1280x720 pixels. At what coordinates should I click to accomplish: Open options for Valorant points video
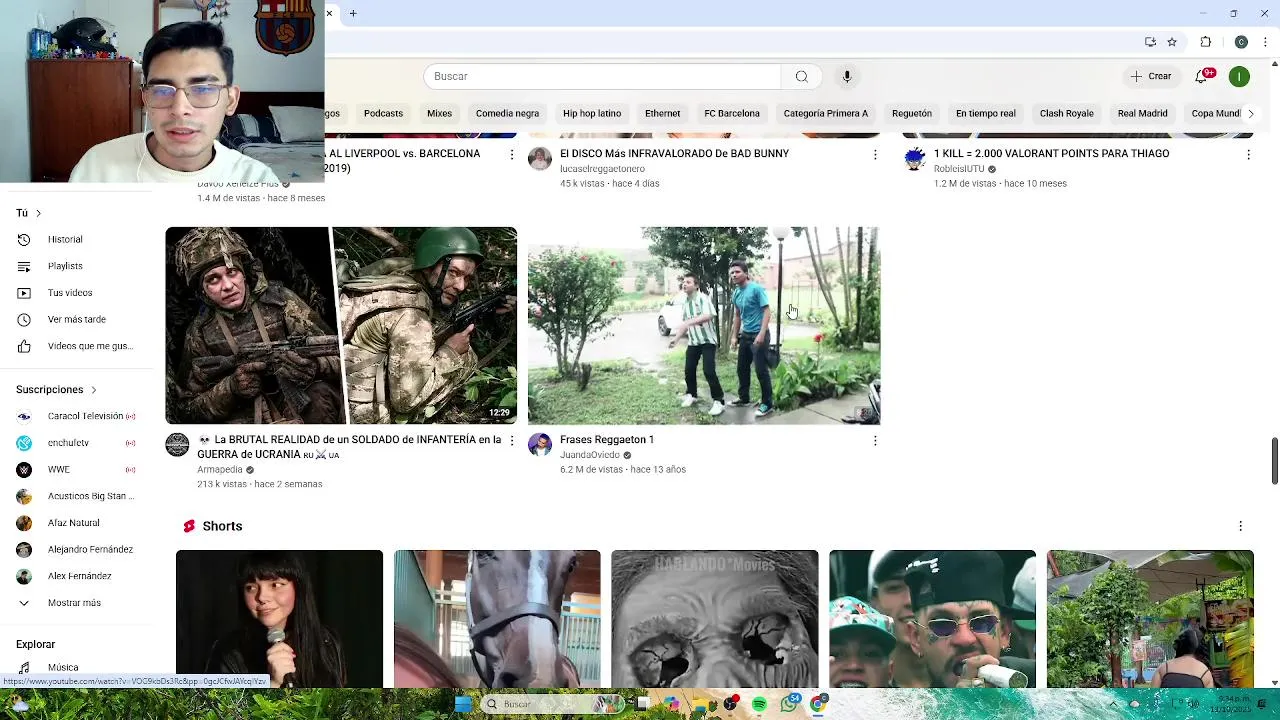[1248, 155]
